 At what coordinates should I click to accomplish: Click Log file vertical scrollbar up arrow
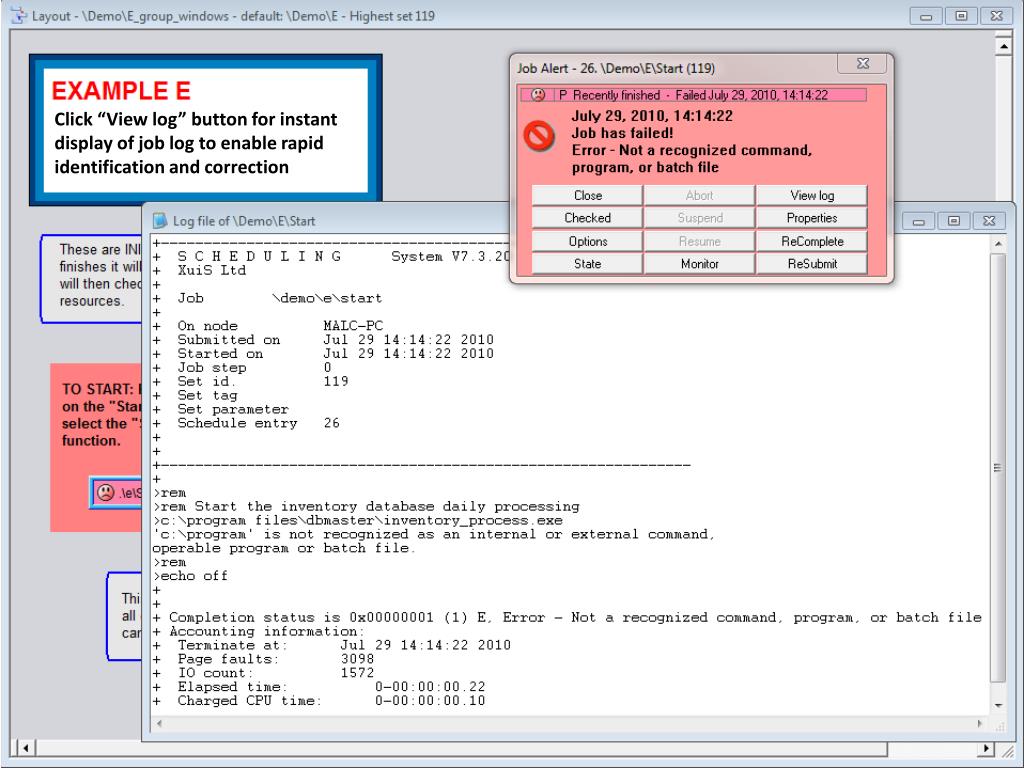998,244
